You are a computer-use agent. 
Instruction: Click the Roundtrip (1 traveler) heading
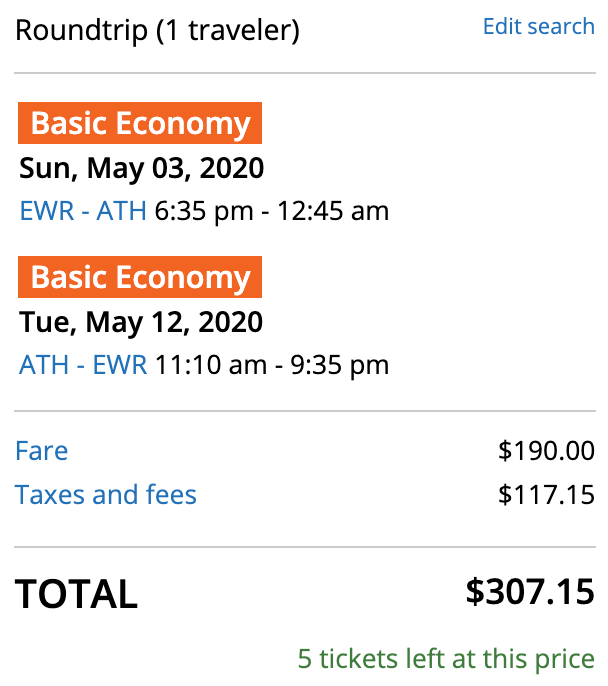[157, 30]
